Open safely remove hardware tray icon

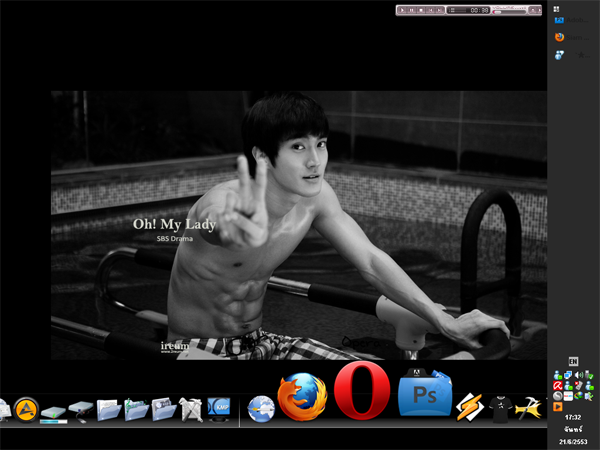tap(590, 375)
